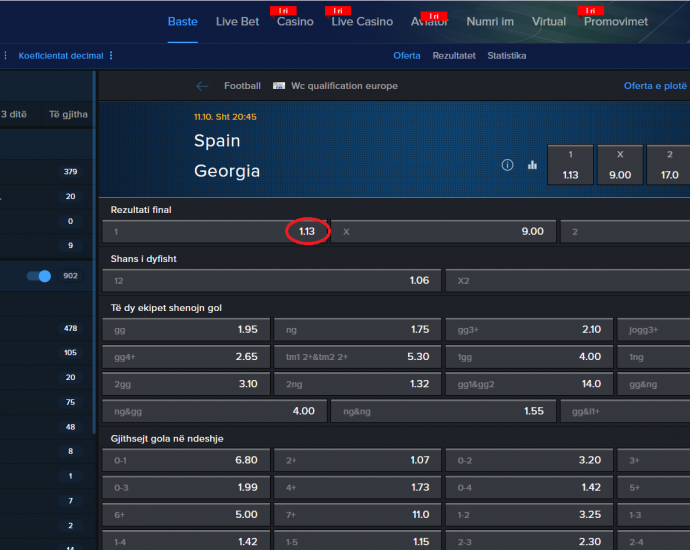Open the Casino tab
690x550 pixels.
295,22
